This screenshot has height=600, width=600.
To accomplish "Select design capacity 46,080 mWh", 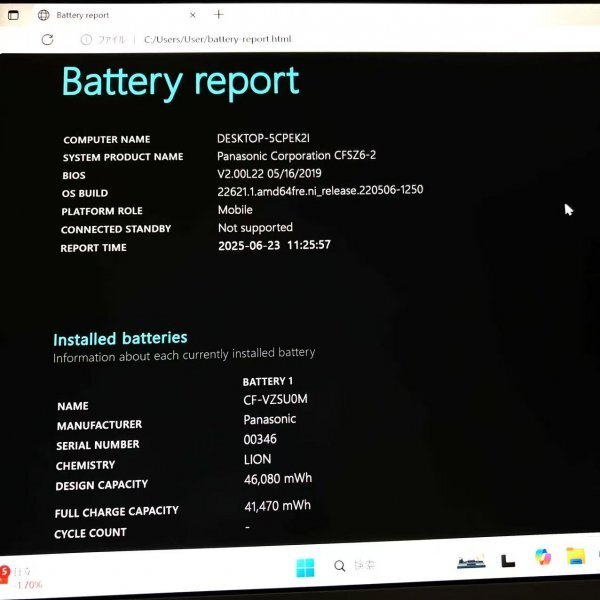I will 278,479.
